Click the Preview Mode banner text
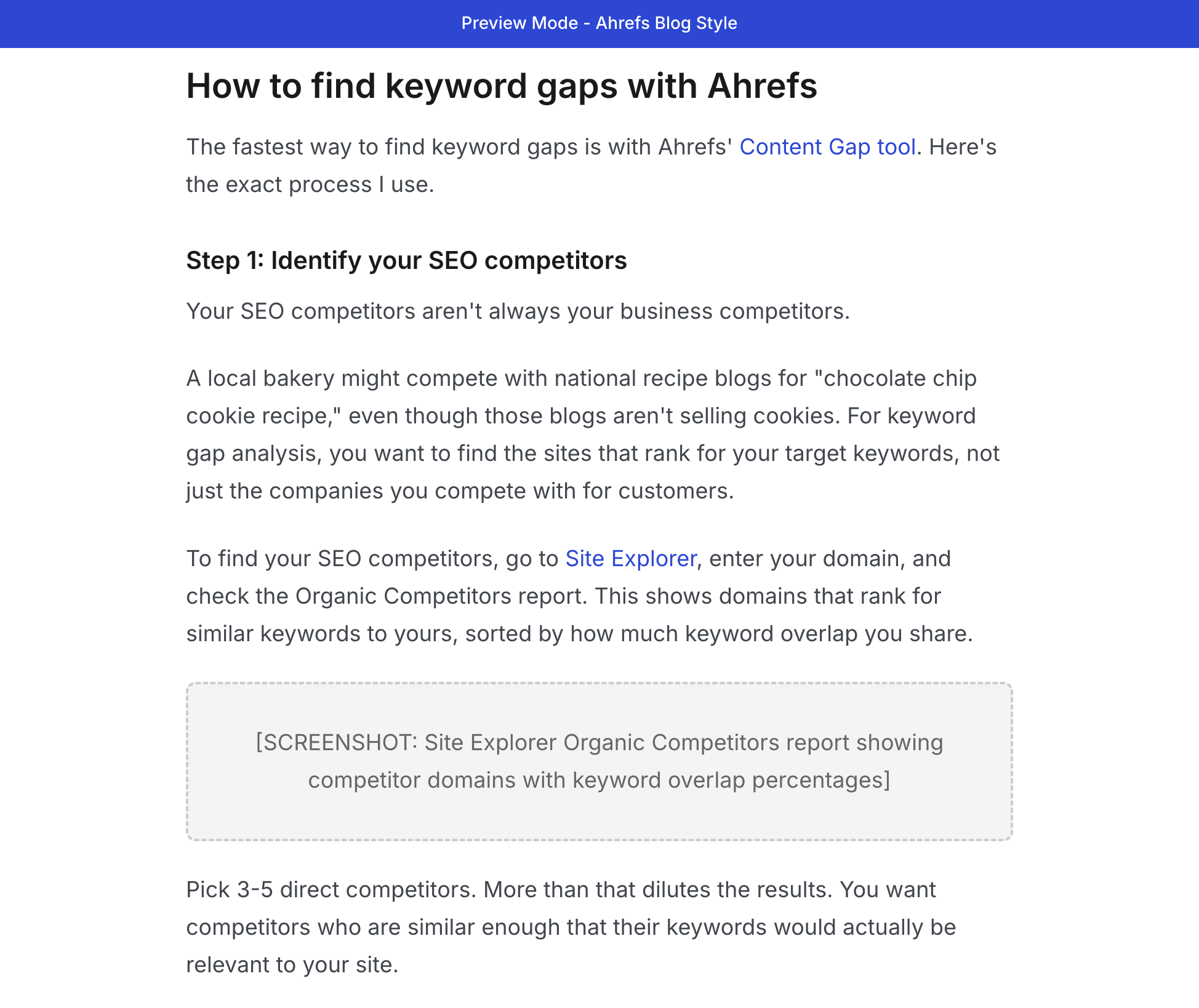Viewport: 1199px width, 1008px height. click(x=599, y=23)
